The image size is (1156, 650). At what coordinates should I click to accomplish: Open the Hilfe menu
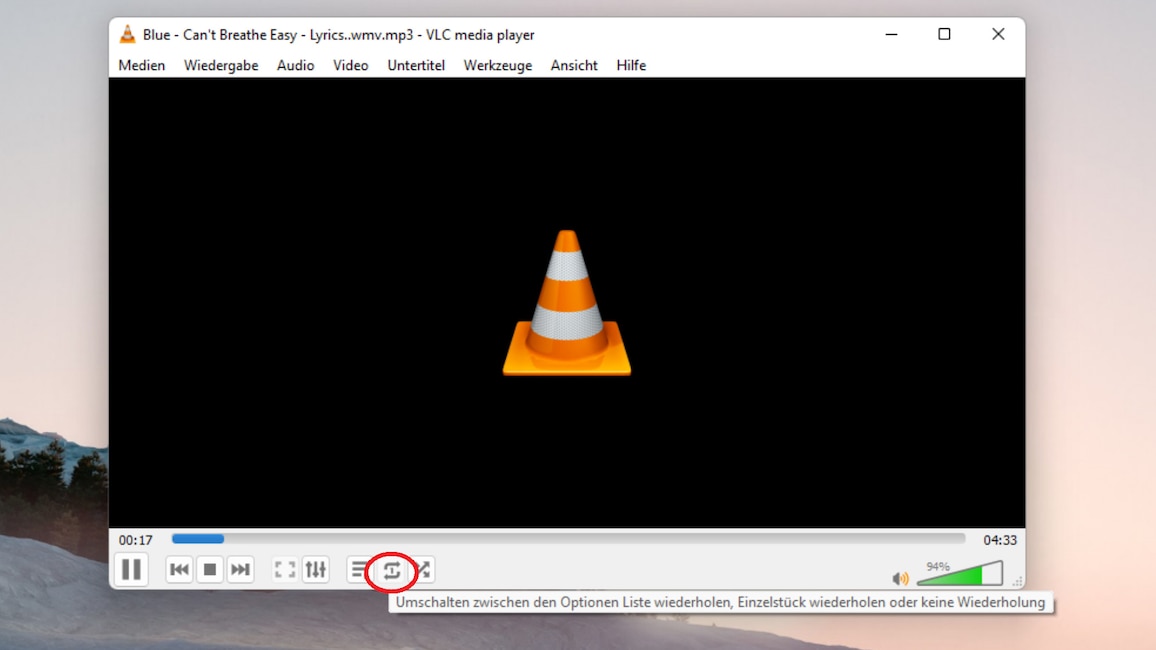(631, 65)
